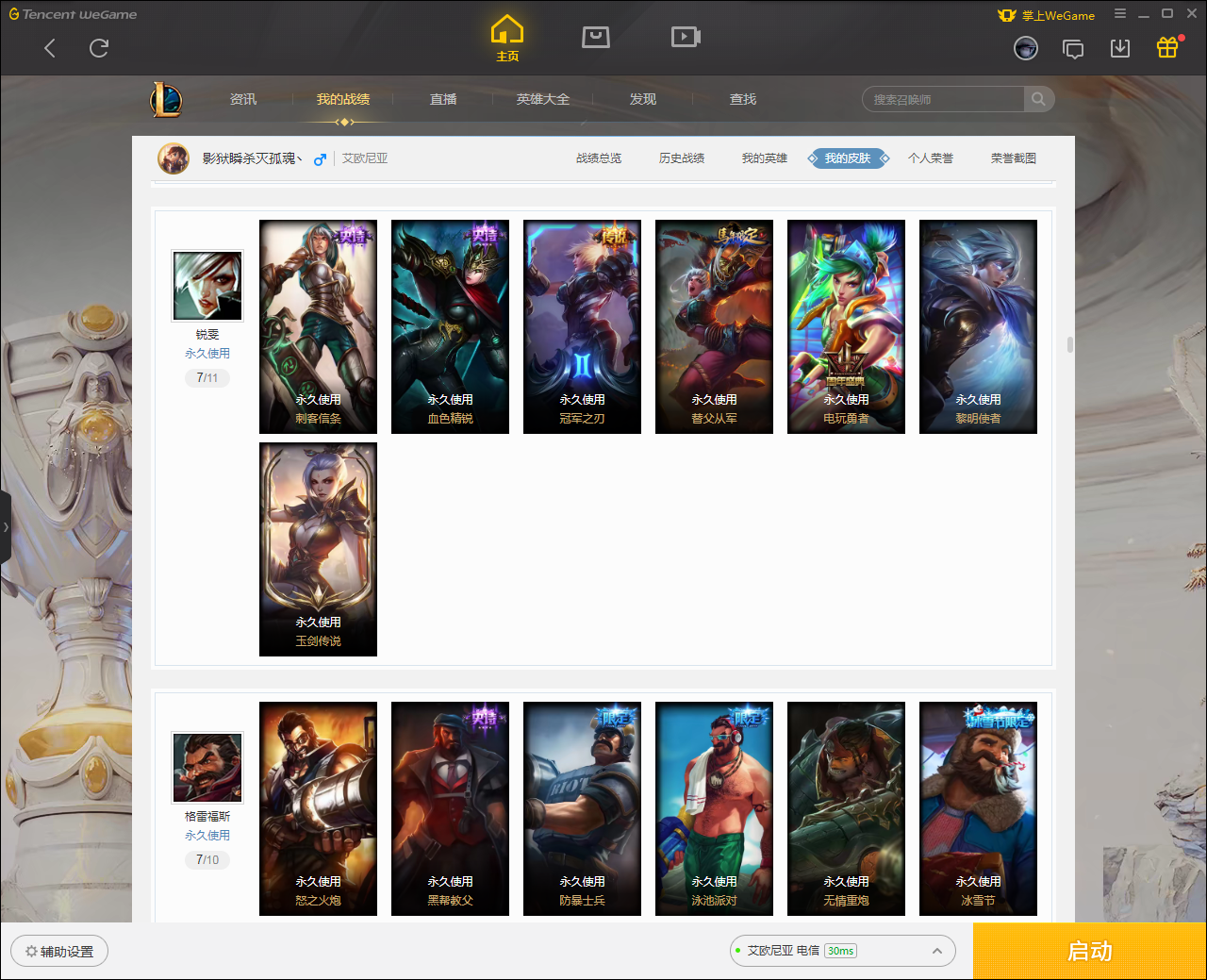Click the 启动 launch button
1207x980 pixels.
point(1090,951)
